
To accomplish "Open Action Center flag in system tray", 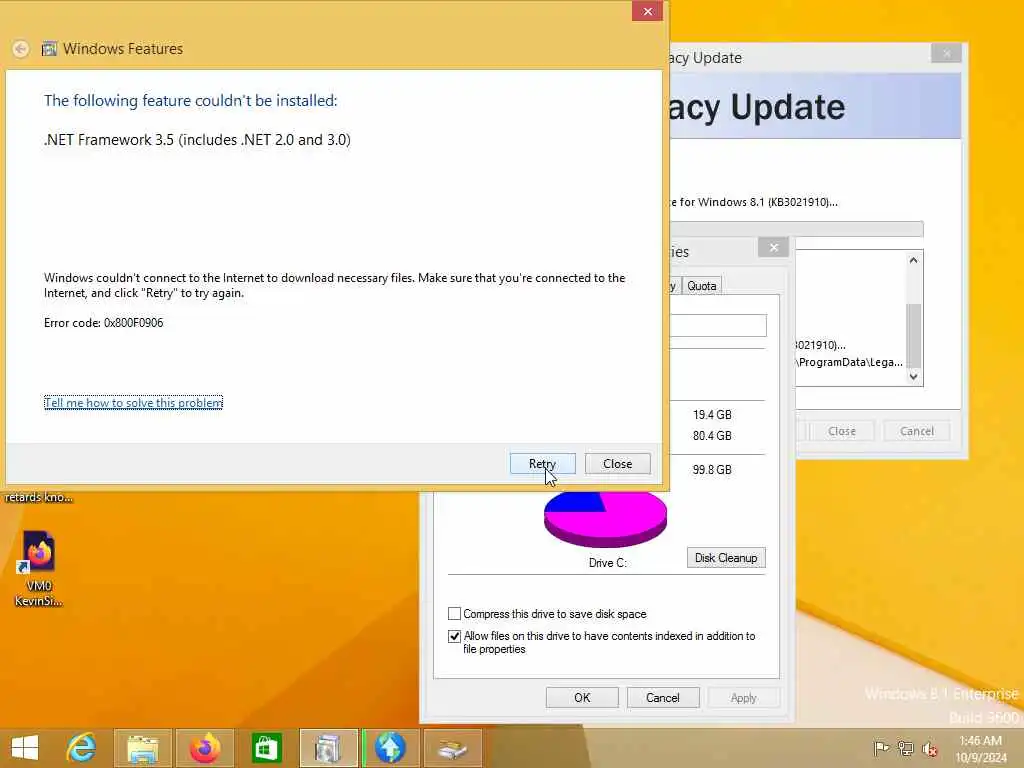I will [x=880, y=748].
